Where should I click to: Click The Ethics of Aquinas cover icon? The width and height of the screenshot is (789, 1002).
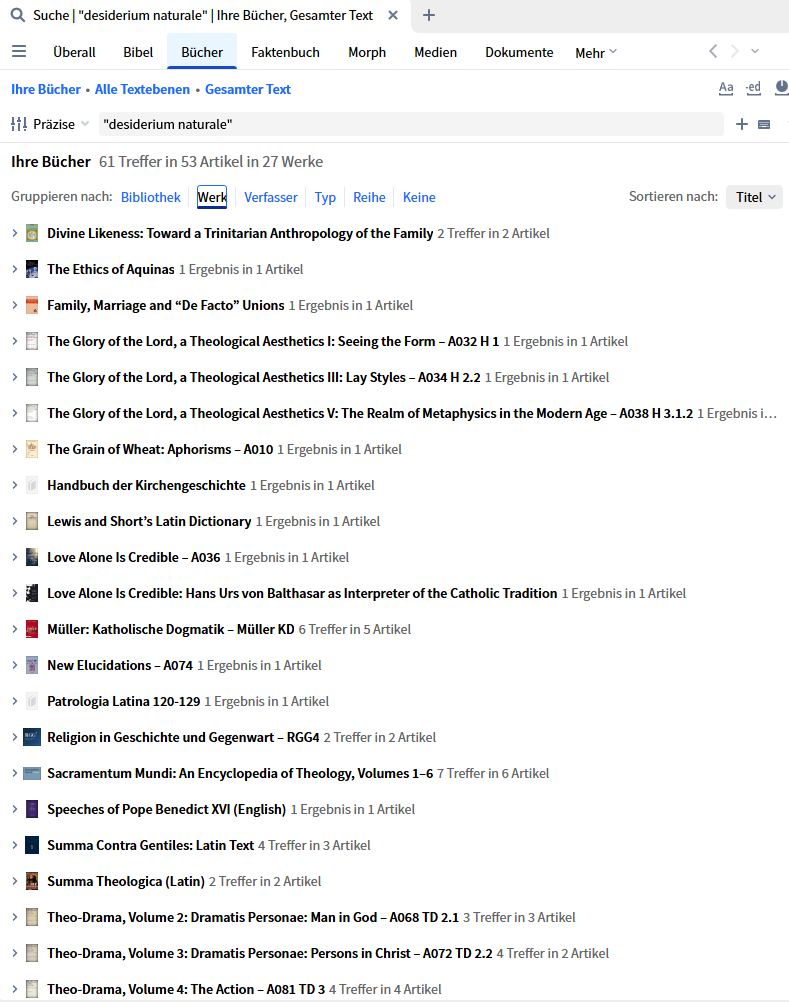(x=32, y=269)
